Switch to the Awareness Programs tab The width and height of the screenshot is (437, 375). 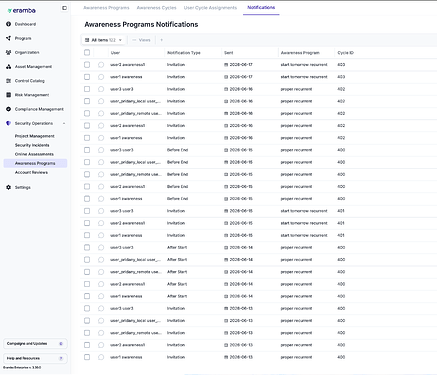106,8
